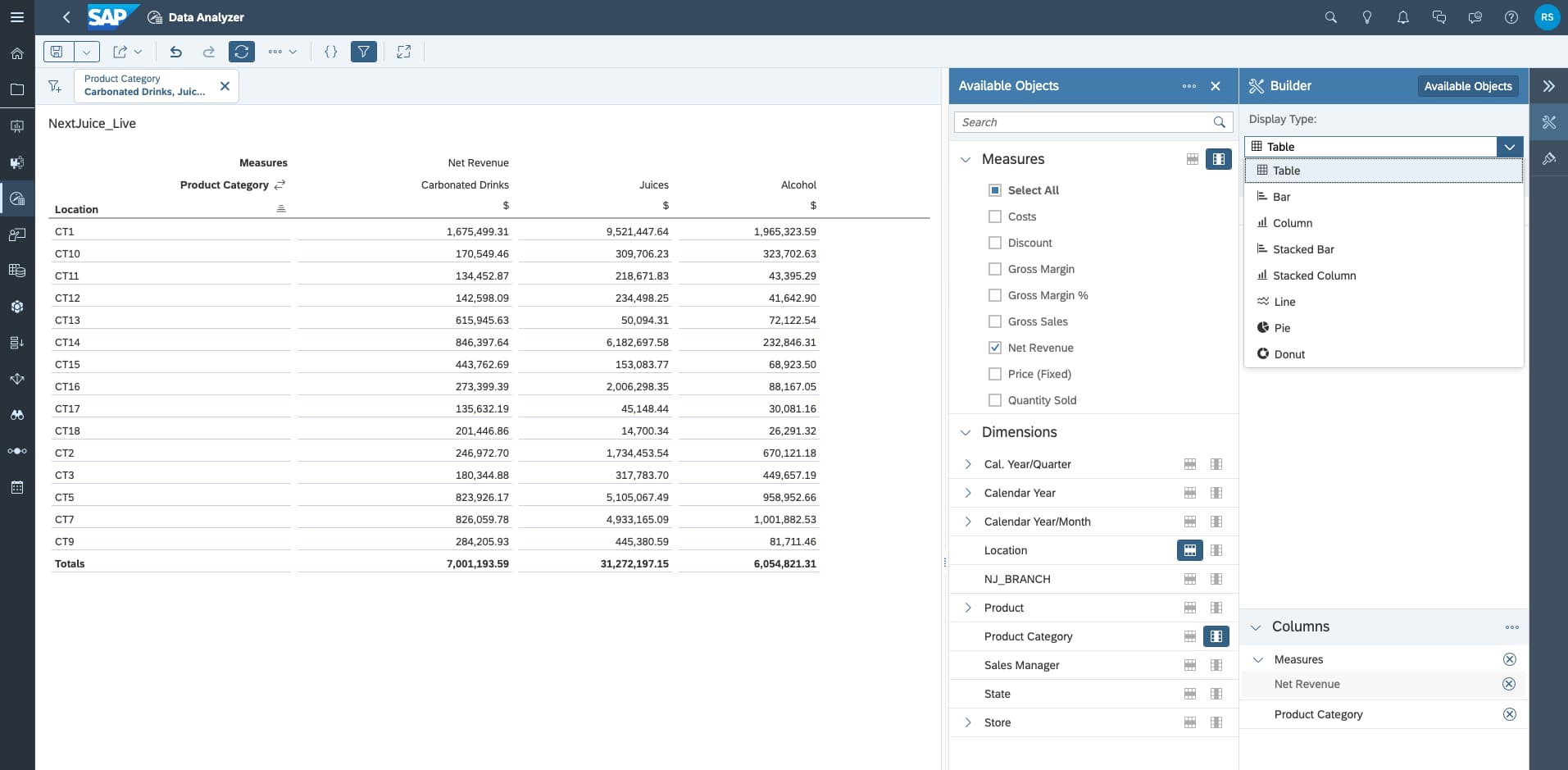Click the Available Objects button in Builder
Screen dimensions: 1568x770
[1467, 86]
